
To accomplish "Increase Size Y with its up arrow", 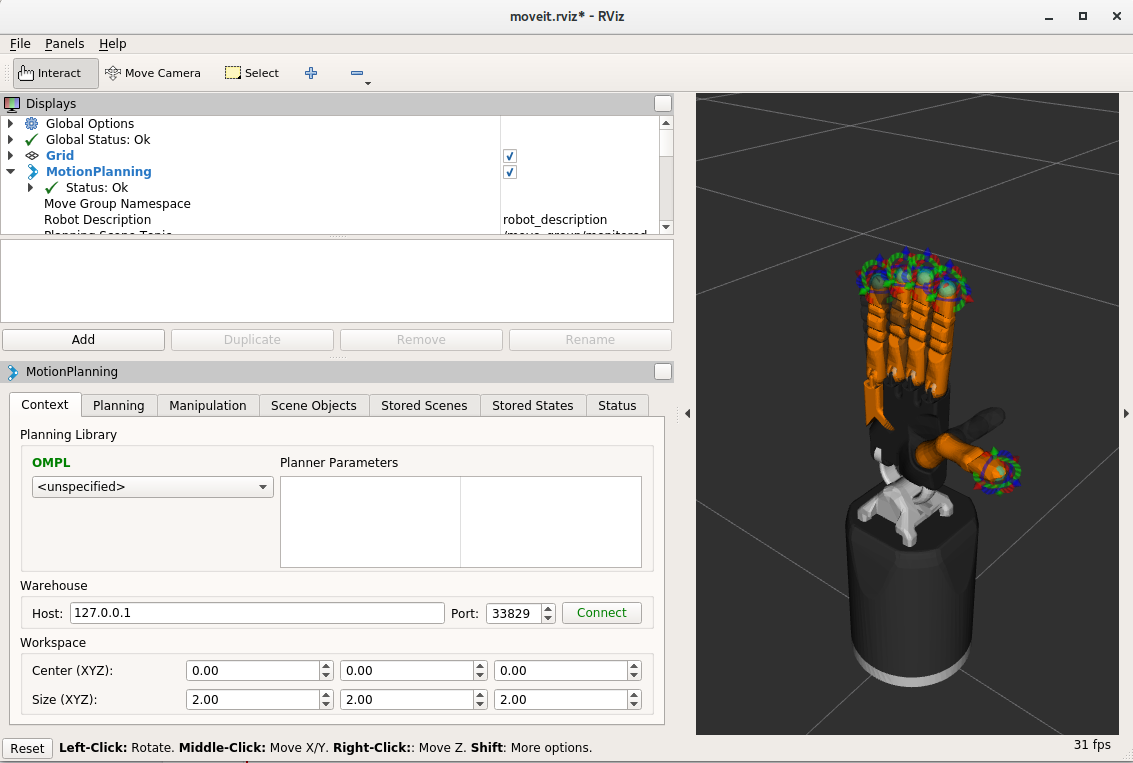I will pos(481,695).
